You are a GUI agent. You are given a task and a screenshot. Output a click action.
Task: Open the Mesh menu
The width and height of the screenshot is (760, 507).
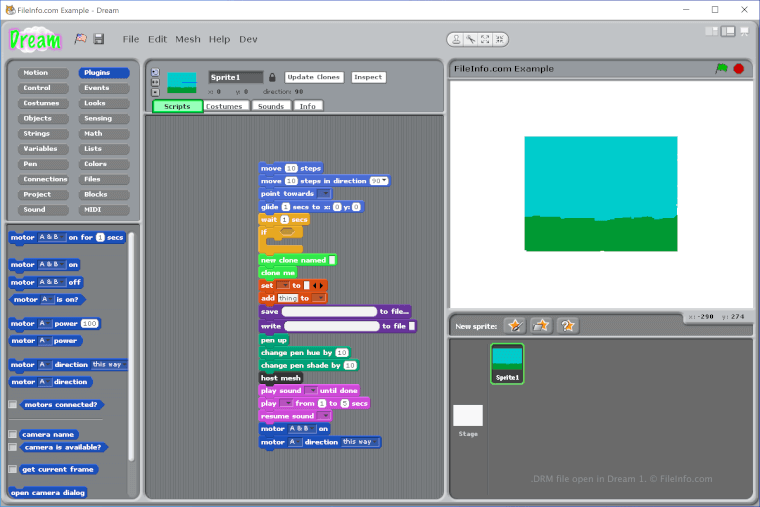pos(187,39)
